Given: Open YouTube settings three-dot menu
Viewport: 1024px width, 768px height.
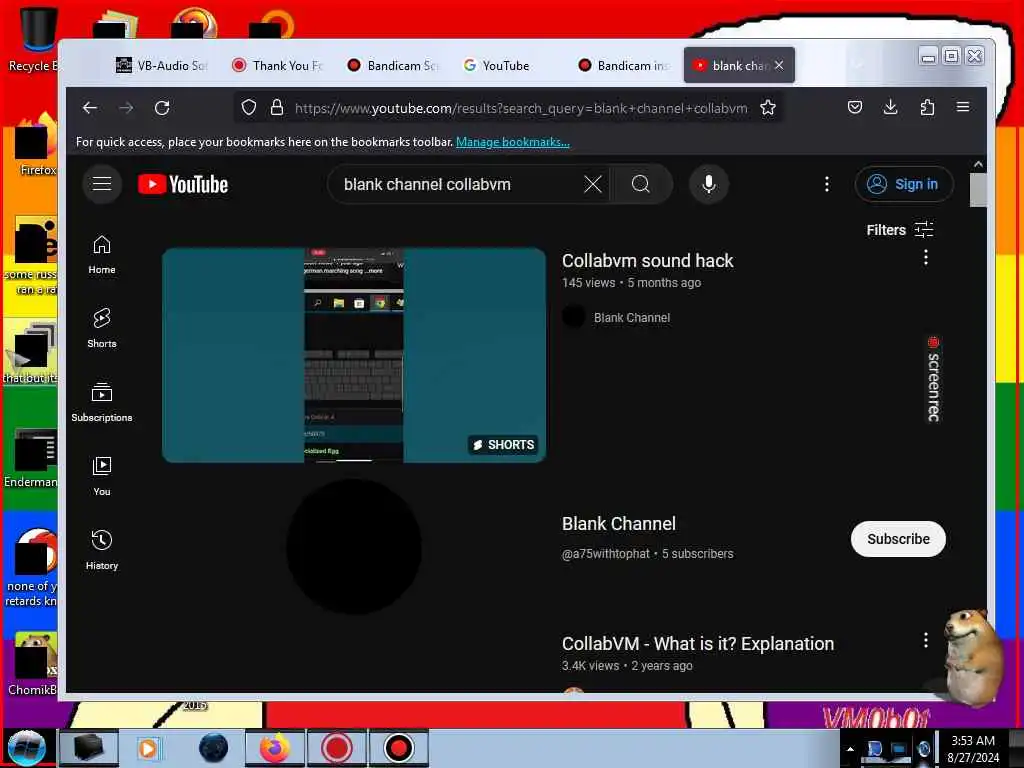Looking at the screenshot, I should tap(827, 184).
